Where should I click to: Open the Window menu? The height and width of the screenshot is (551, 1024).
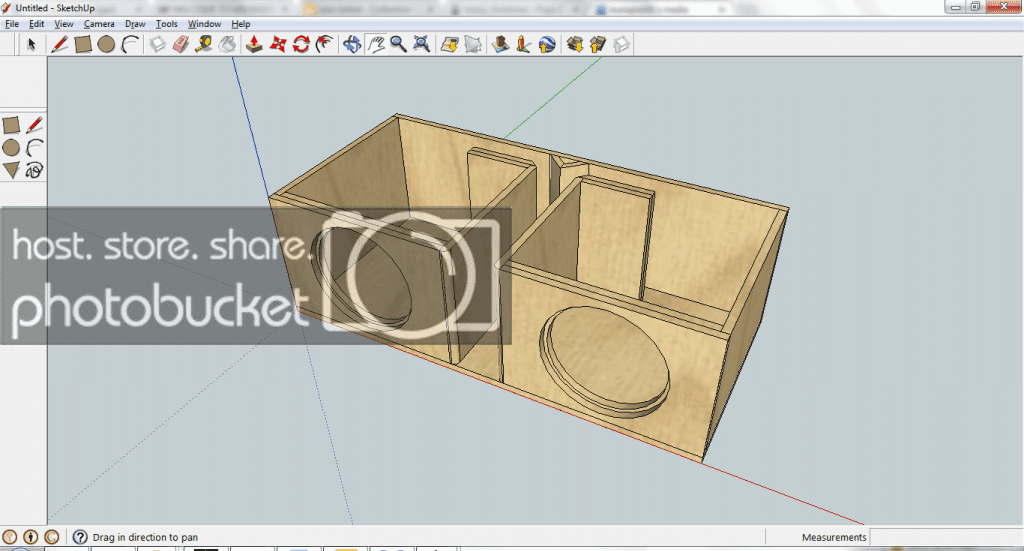(x=204, y=24)
